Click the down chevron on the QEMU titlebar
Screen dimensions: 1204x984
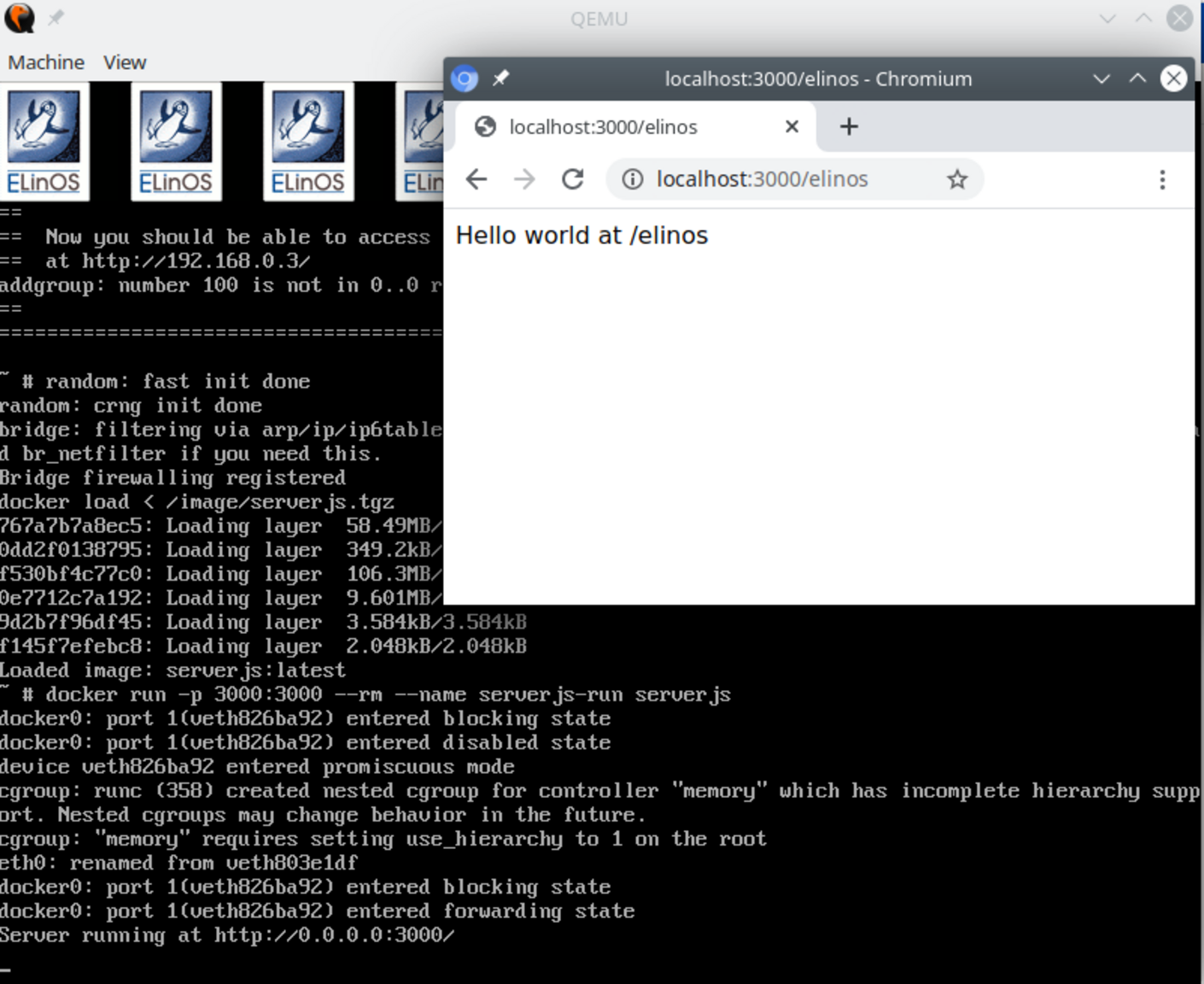tap(1107, 18)
